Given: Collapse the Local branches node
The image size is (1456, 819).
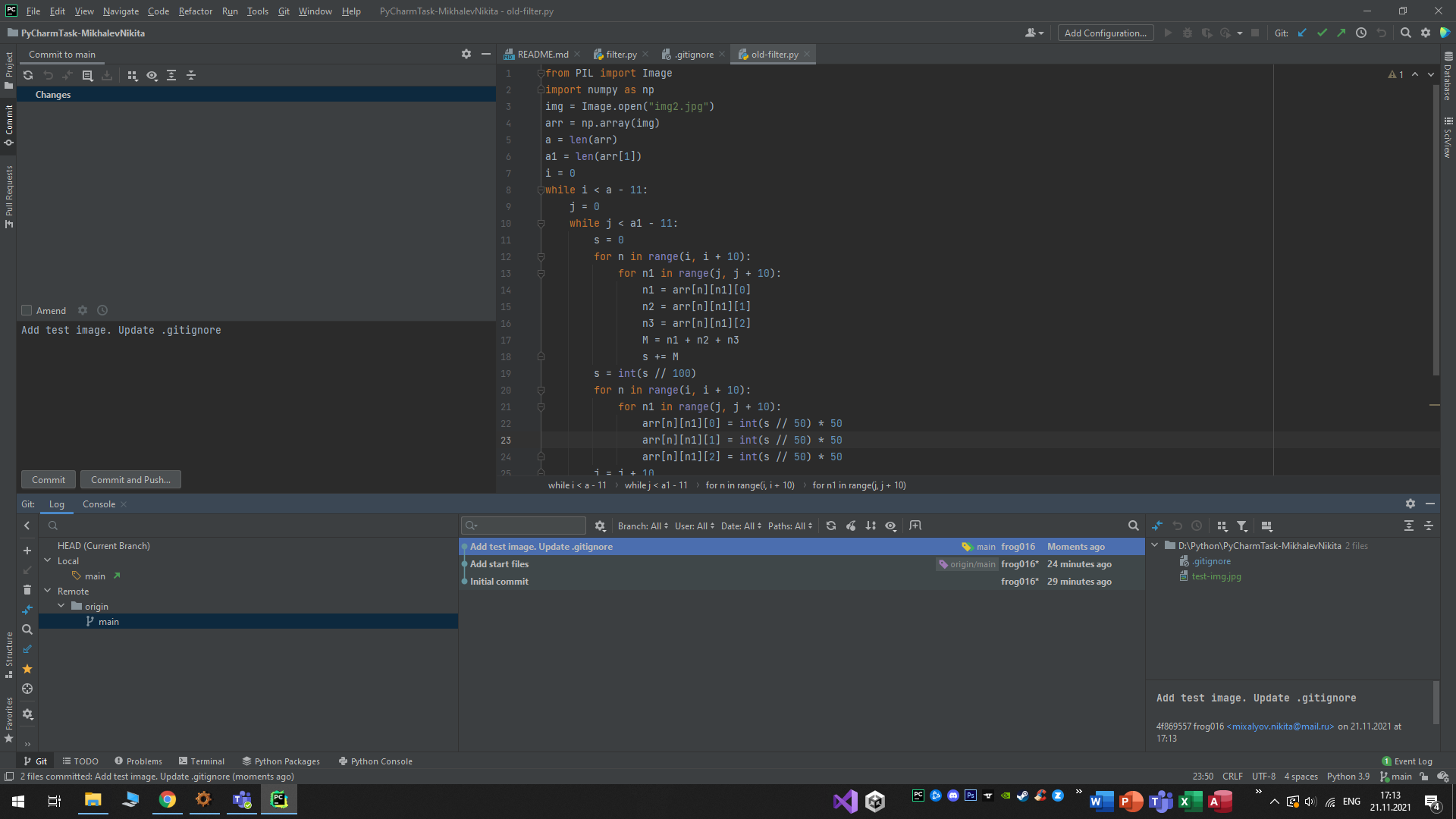Looking at the screenshot, I should [48, 560].
